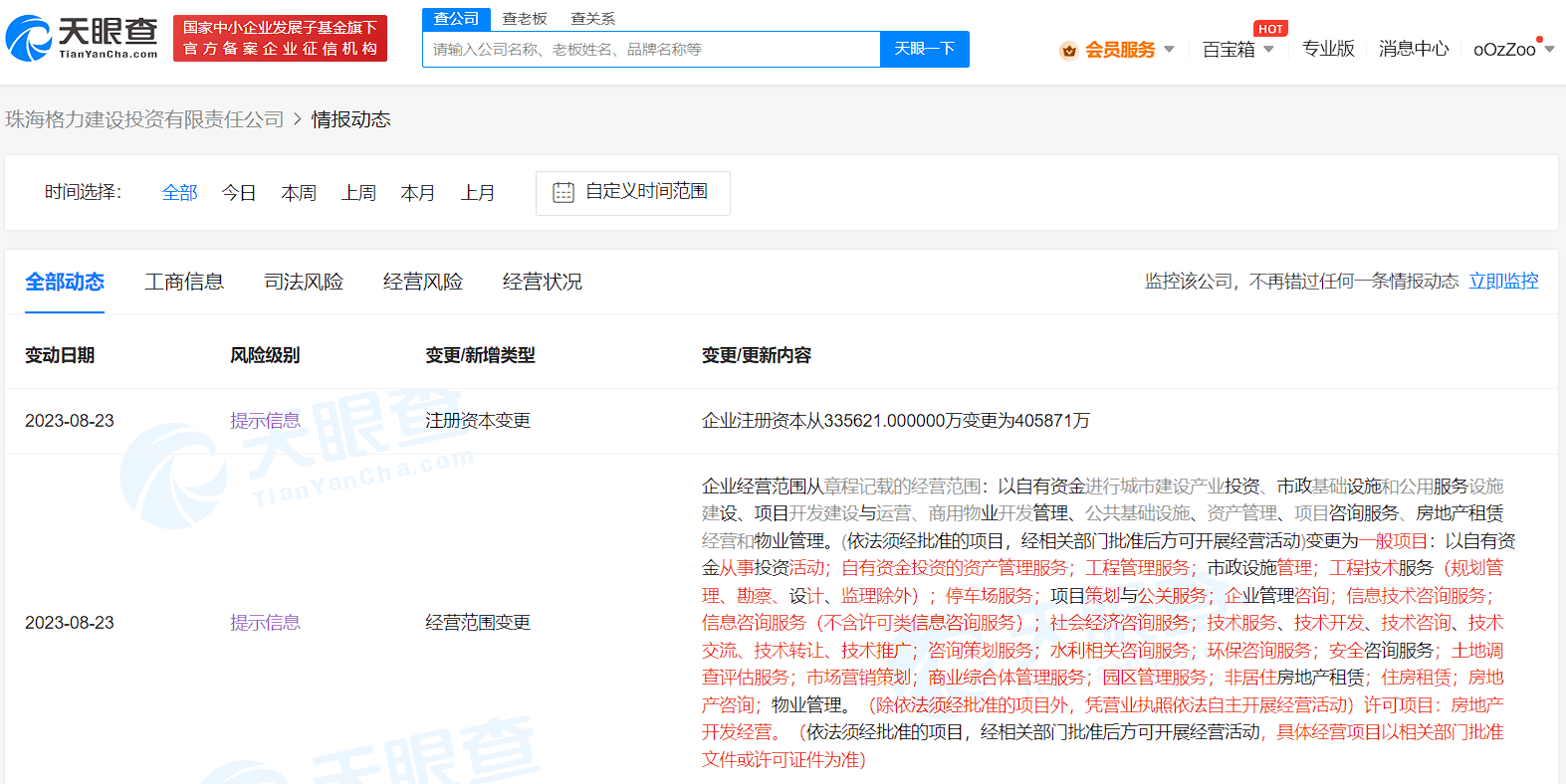This screenshot has width=1566, height=784.
Task: Filter time by 上月
Action: pos(478,192)
